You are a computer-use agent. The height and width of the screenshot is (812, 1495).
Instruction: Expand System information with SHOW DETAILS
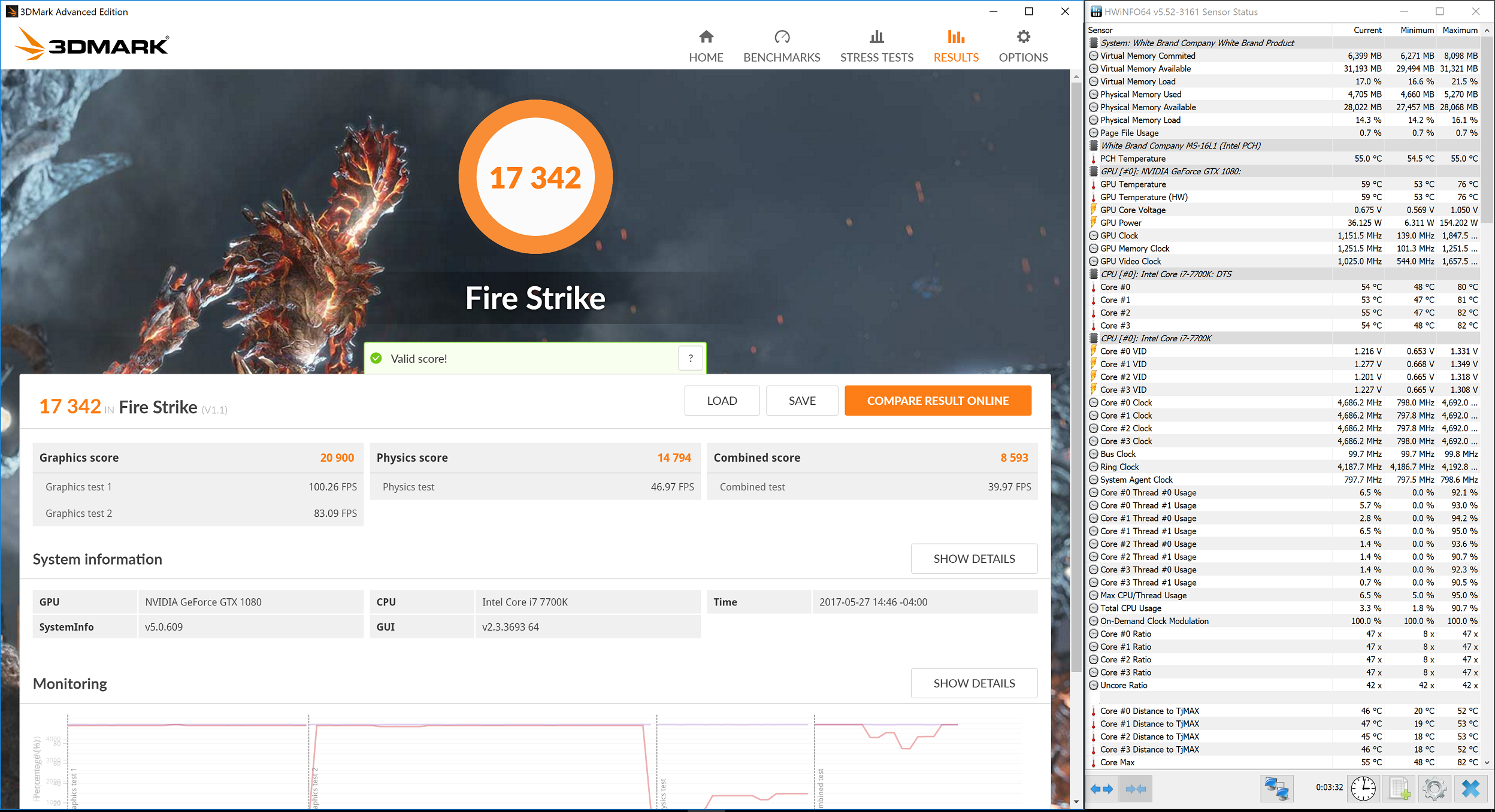coord(974,559)
